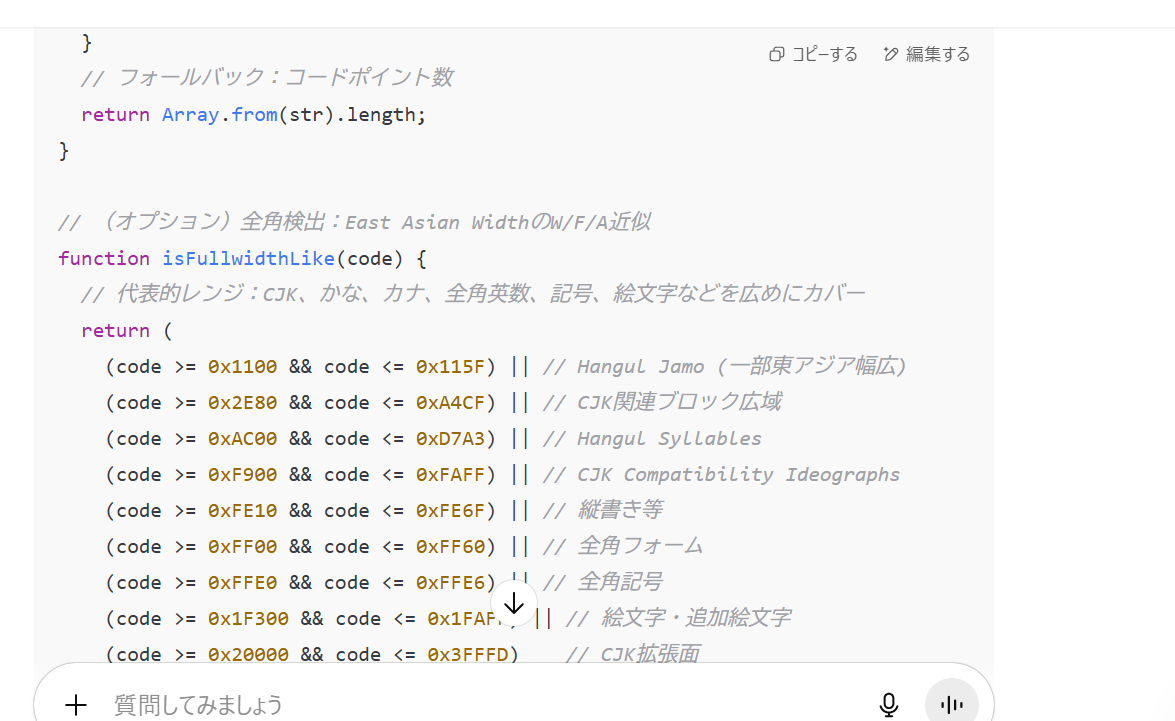Open attachment options with the plus icon
This screenshot has height=721, width=1175.
point(76,705)
